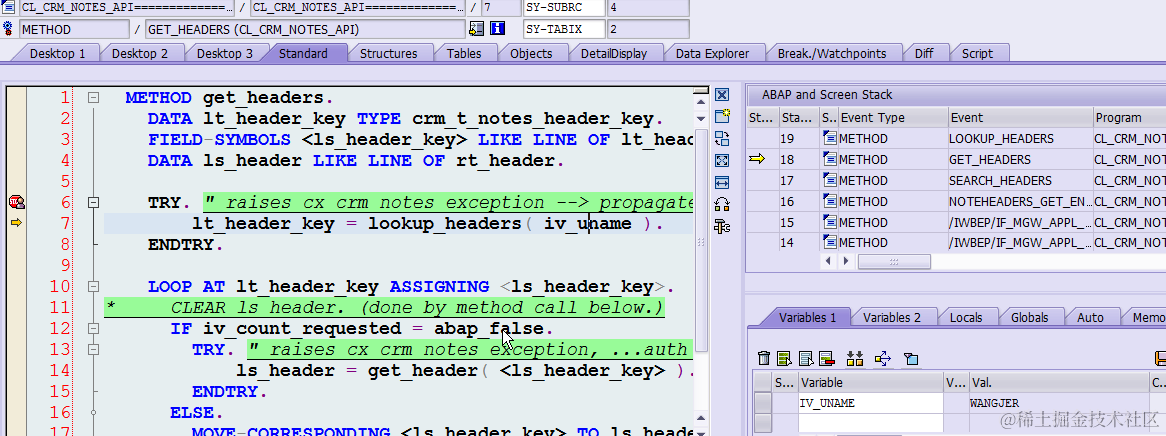Click the SEARCH_HEADERS stack event
Screen dimensions: 1166x436
[x=1000, y=180]
